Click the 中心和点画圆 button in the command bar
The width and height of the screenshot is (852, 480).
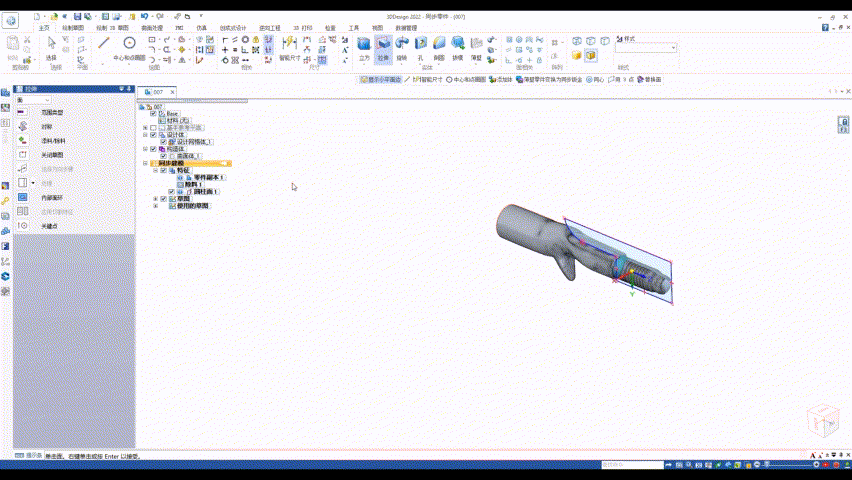pos(466,79)
